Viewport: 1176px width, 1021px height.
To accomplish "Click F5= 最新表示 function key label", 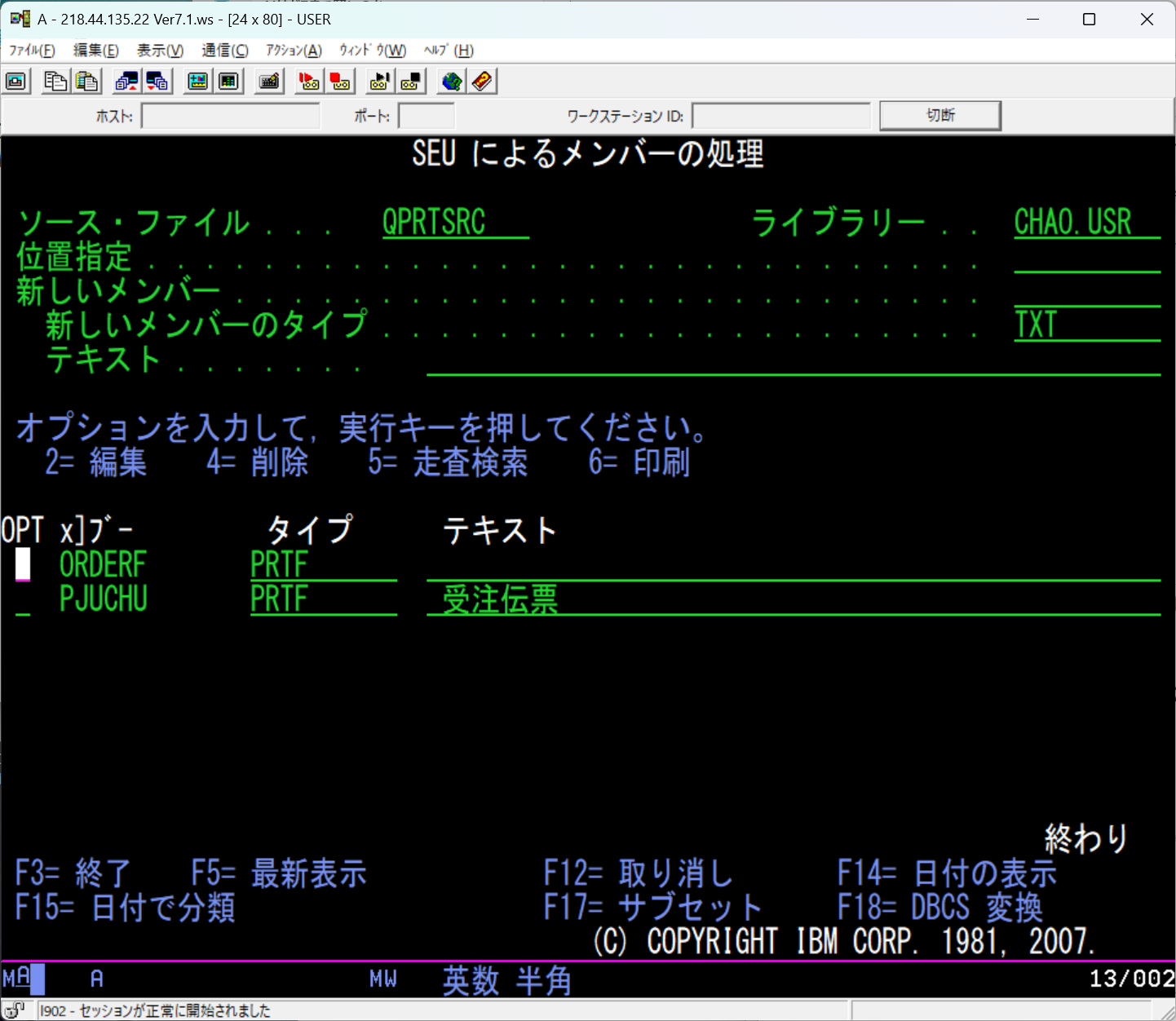I will pyautogui.click(x=279, y=873).
